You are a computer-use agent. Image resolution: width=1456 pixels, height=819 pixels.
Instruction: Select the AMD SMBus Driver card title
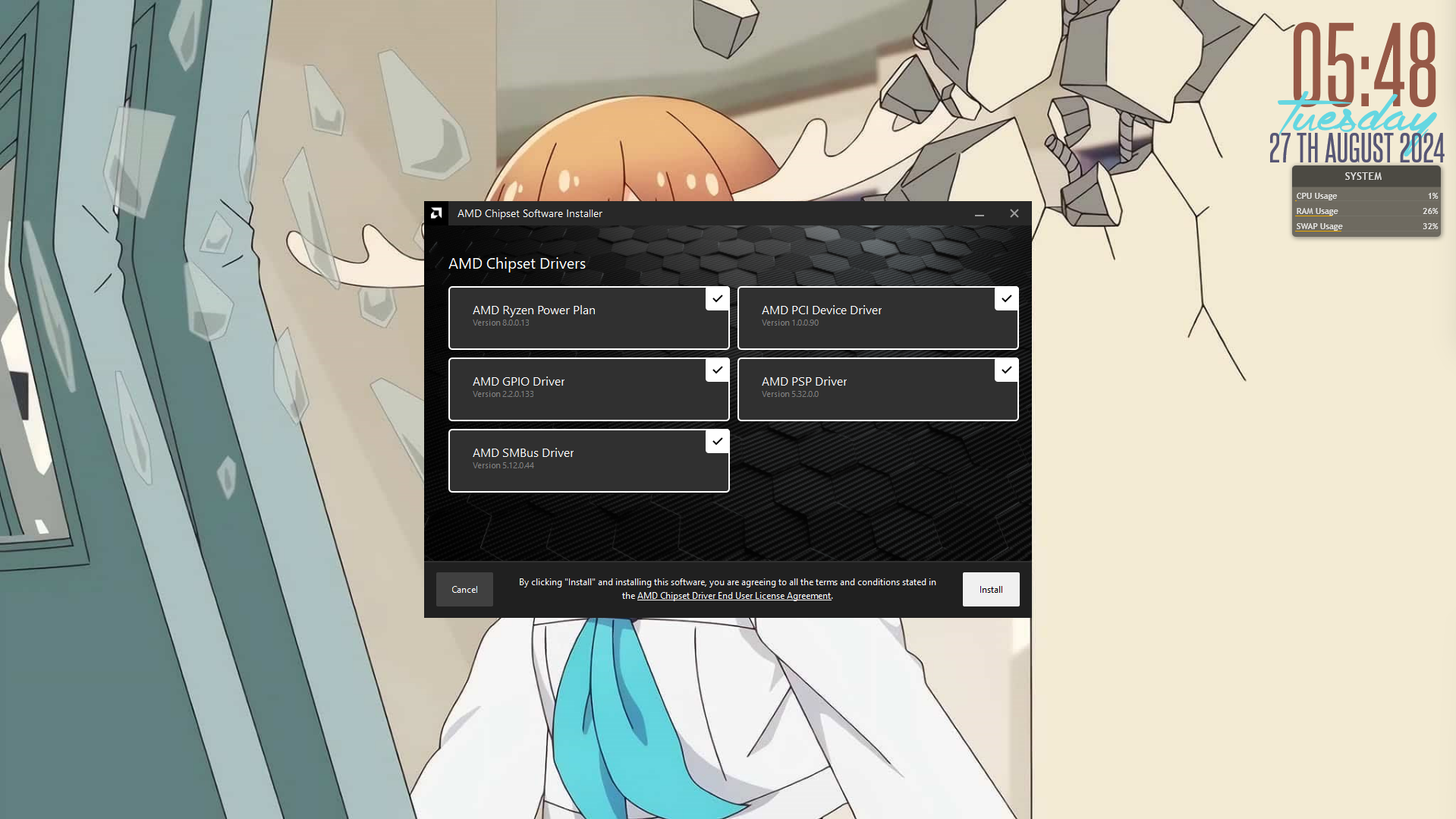(x=523, y=452)
